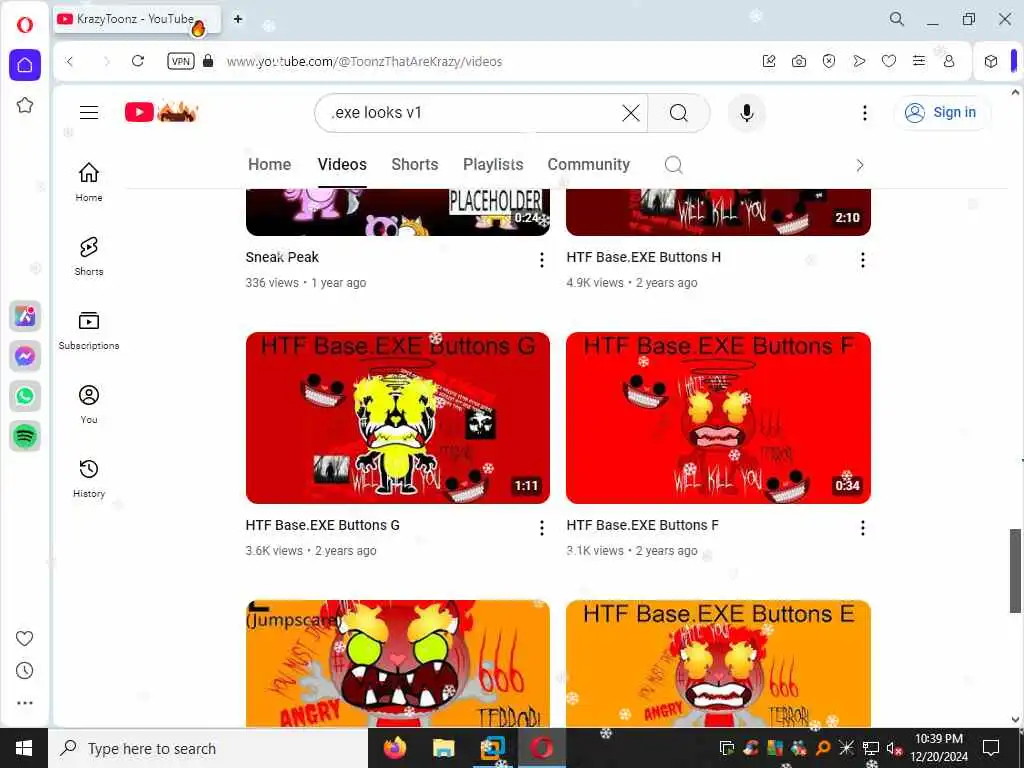Open HTF Base.EXE Buttons G title
The width and height of the screenshot is (1024, 768).
click(323, 525)
